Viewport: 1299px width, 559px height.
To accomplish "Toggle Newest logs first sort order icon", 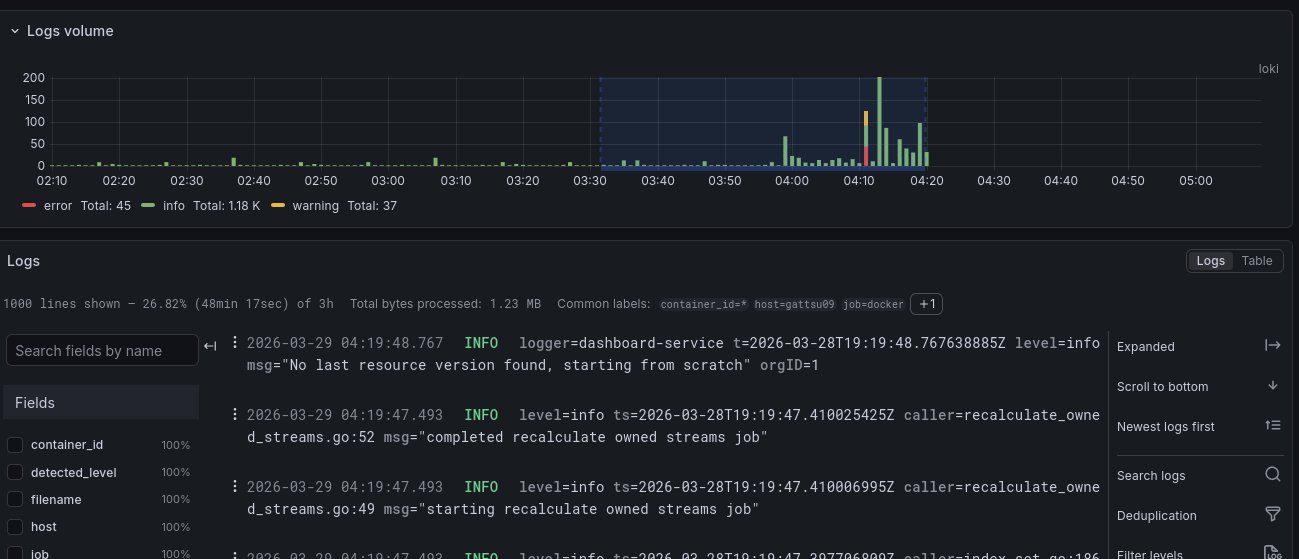I will point(1272,426).
